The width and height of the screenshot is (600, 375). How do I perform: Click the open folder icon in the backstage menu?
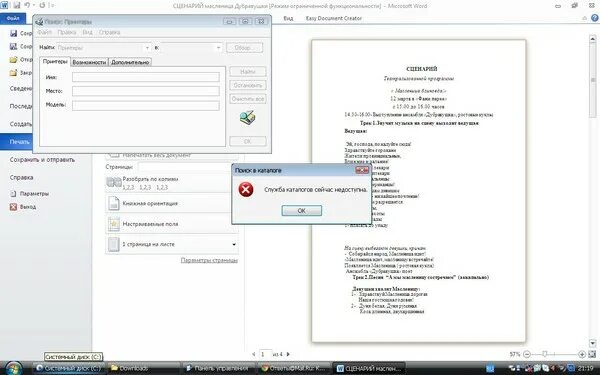click(x=13, y=59)
